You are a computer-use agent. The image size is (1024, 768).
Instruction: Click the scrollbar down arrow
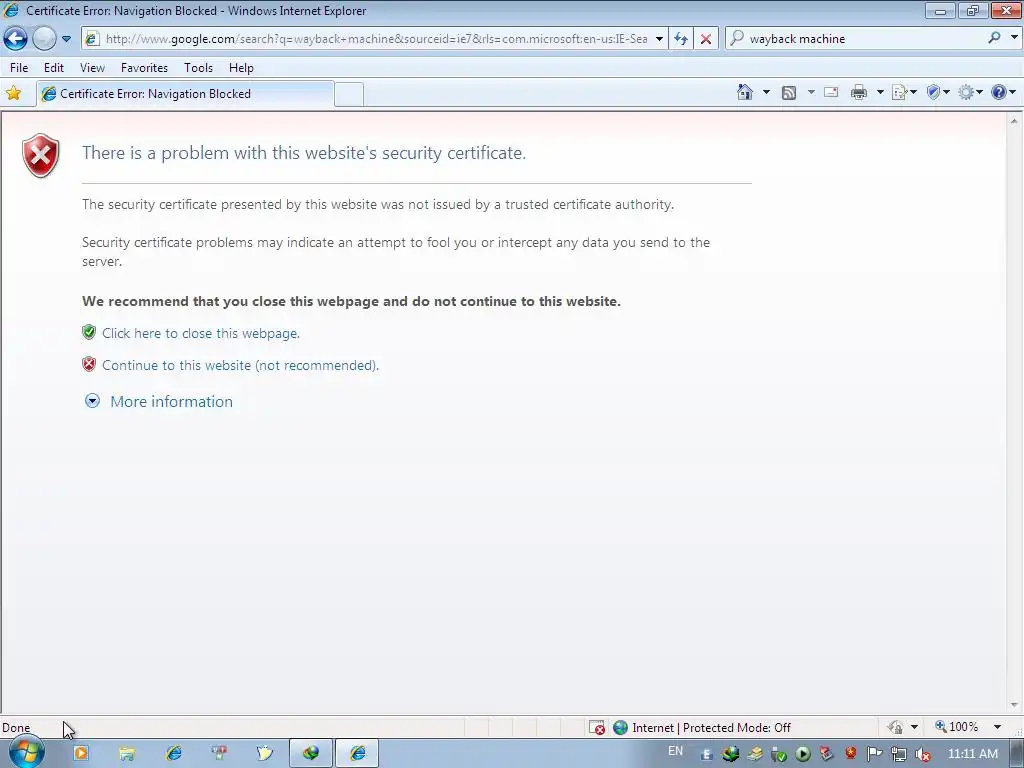(1014, 705)
